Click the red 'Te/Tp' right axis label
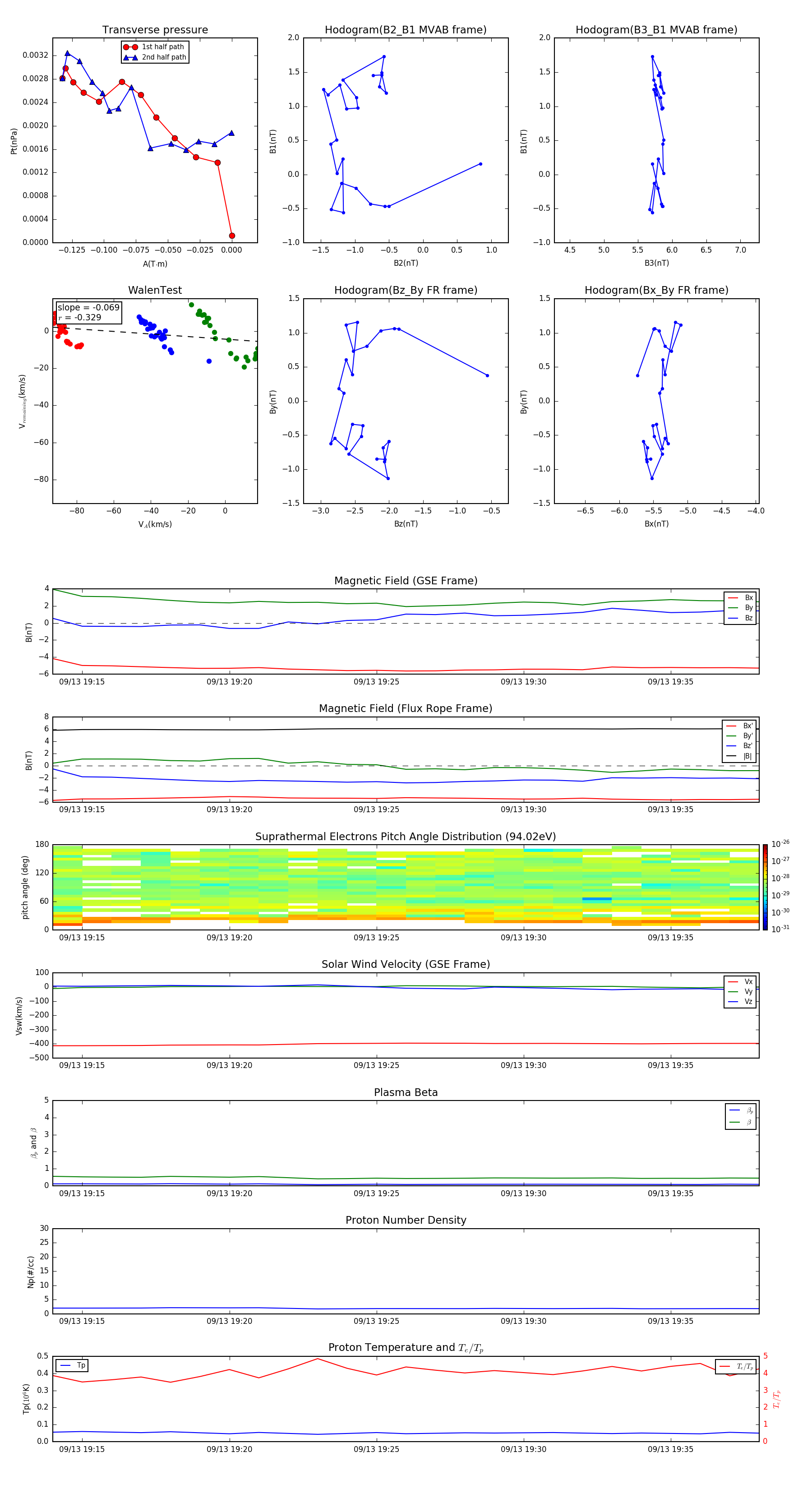The width and height of the screenshot is (812, 1489). [777, 1399]
